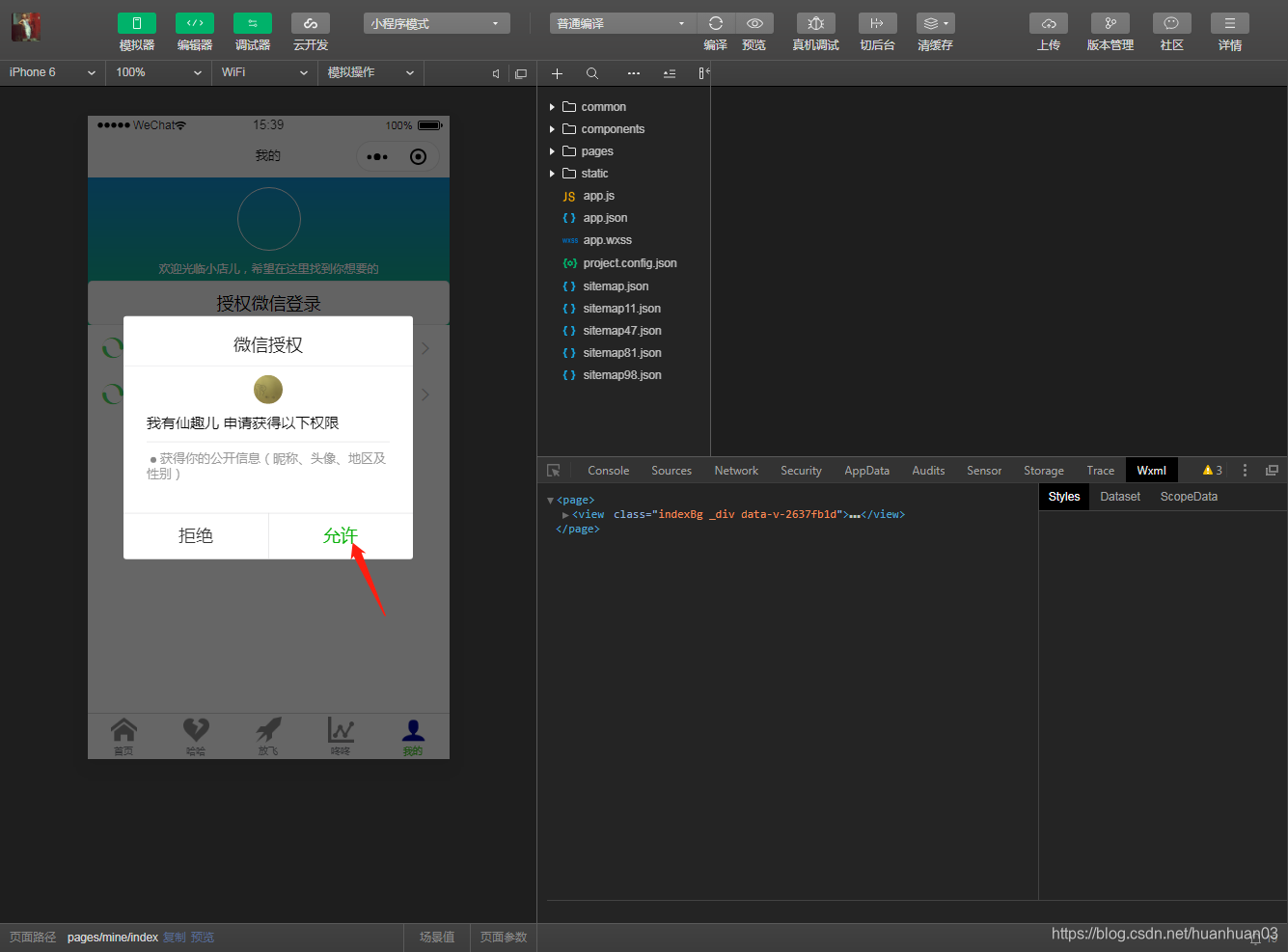This screenshot has height=952, width=1288.
Task: Click the warning count indicator
Action: pos(1213,471)
